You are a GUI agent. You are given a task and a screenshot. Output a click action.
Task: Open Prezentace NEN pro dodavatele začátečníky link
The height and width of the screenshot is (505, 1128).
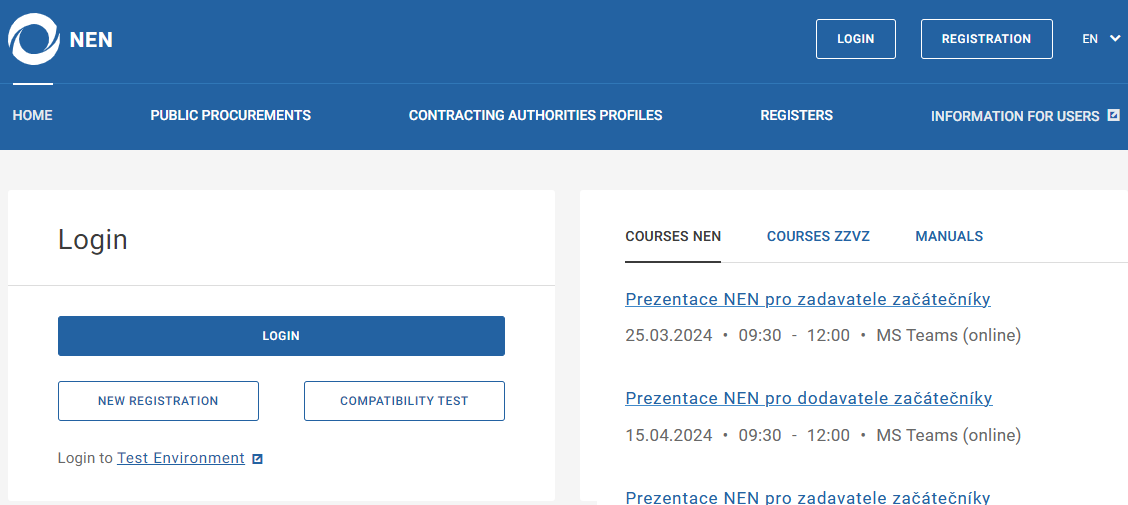click(x=808, y=398)
